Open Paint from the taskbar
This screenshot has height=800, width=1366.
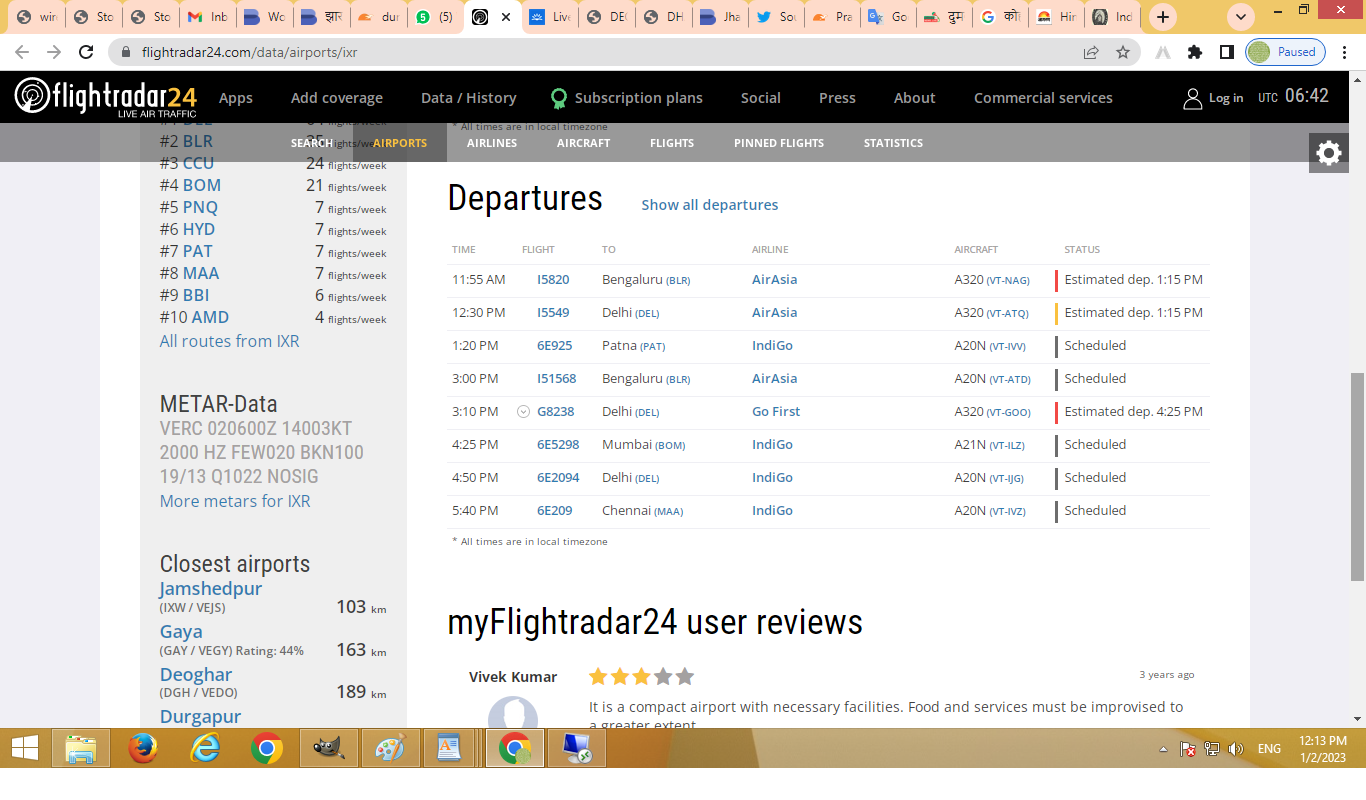389,748
